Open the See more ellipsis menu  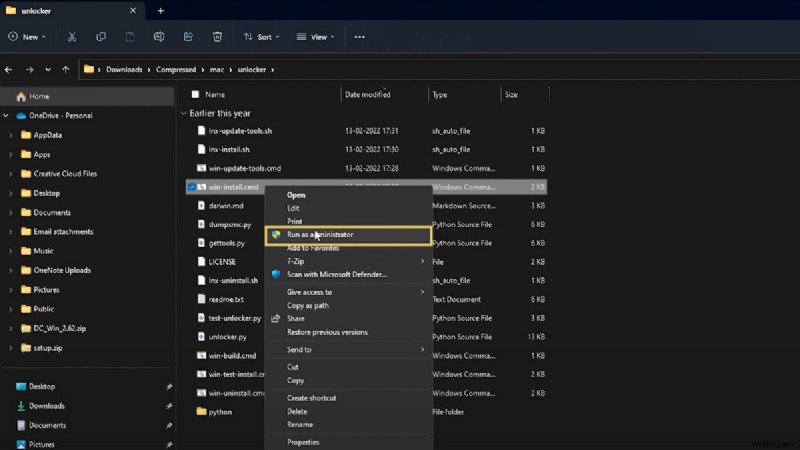click(x=359, y=37)
